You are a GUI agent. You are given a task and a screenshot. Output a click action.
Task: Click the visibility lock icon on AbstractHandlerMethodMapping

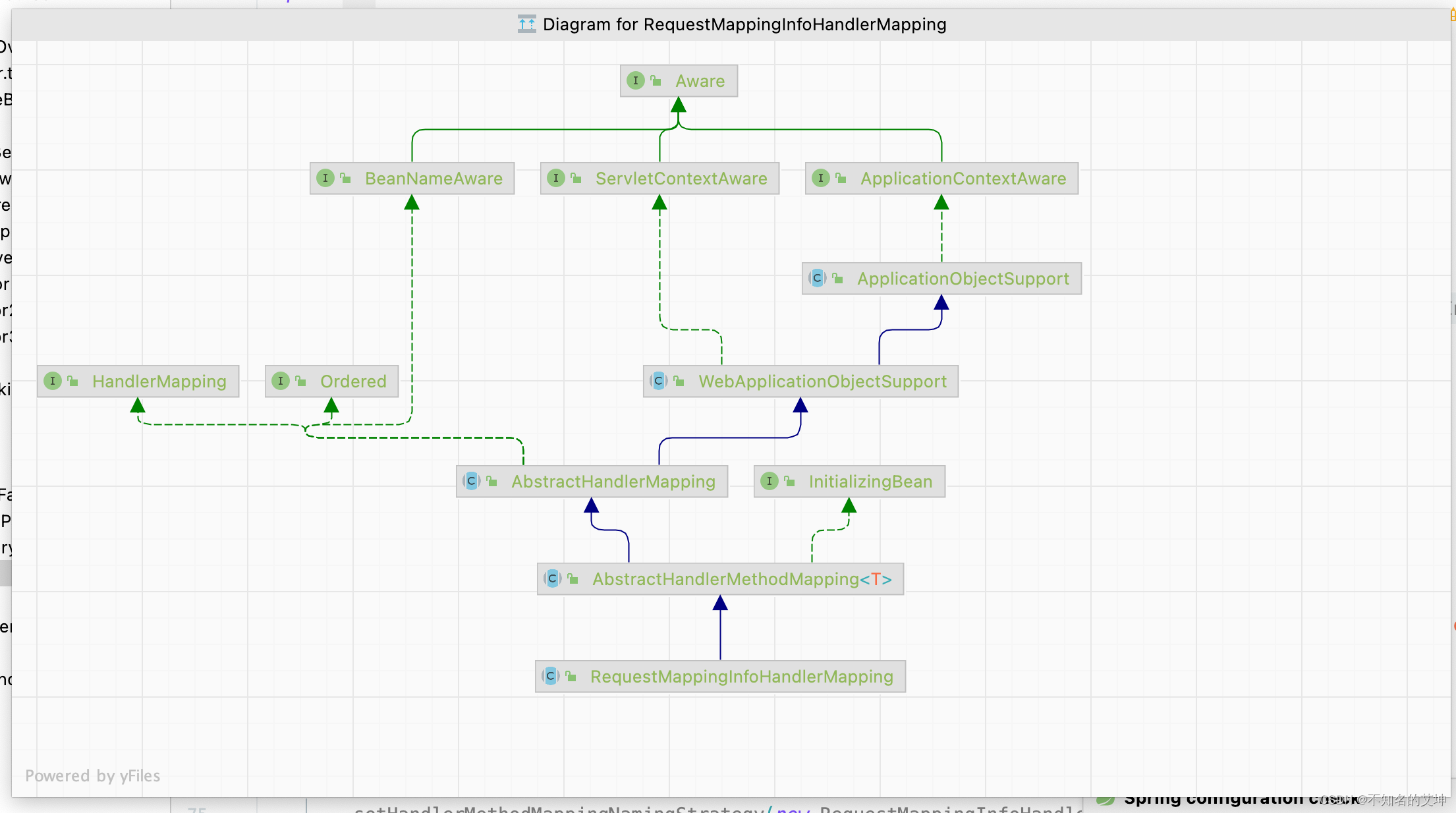[x=573, y=579]
